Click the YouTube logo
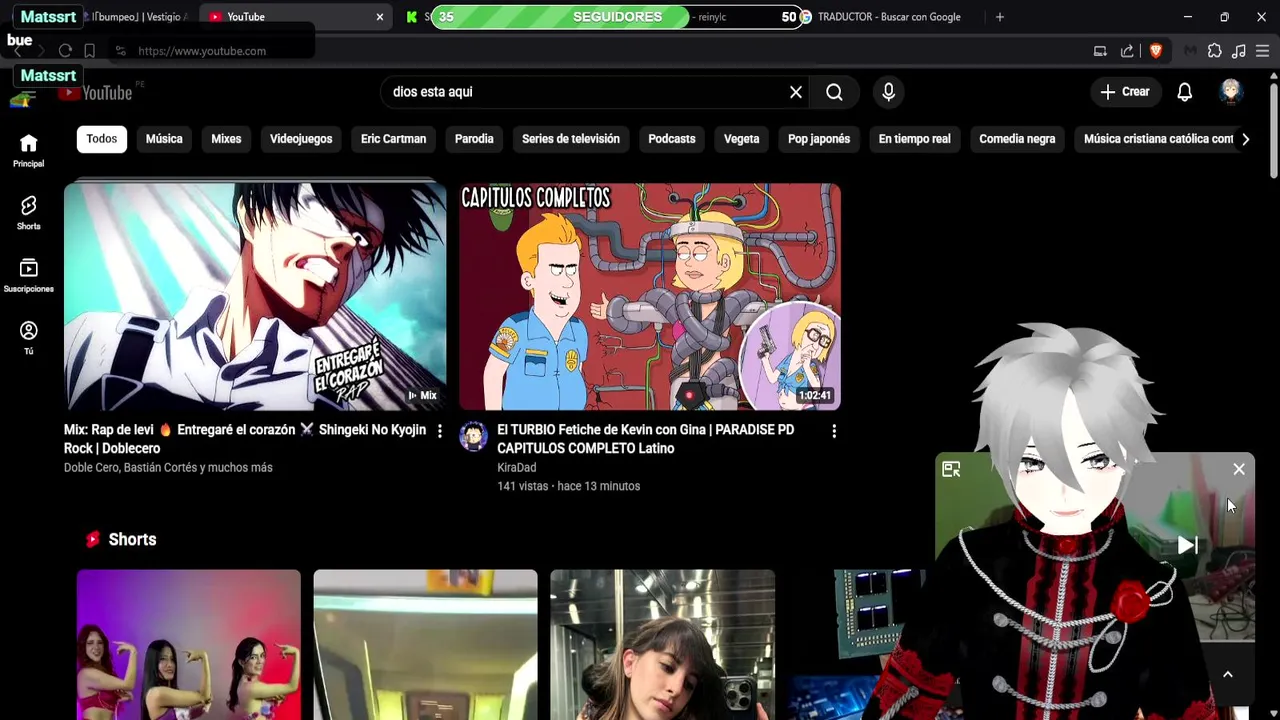The width and height of the screenshot is (1280, 720). pos(95,92)
